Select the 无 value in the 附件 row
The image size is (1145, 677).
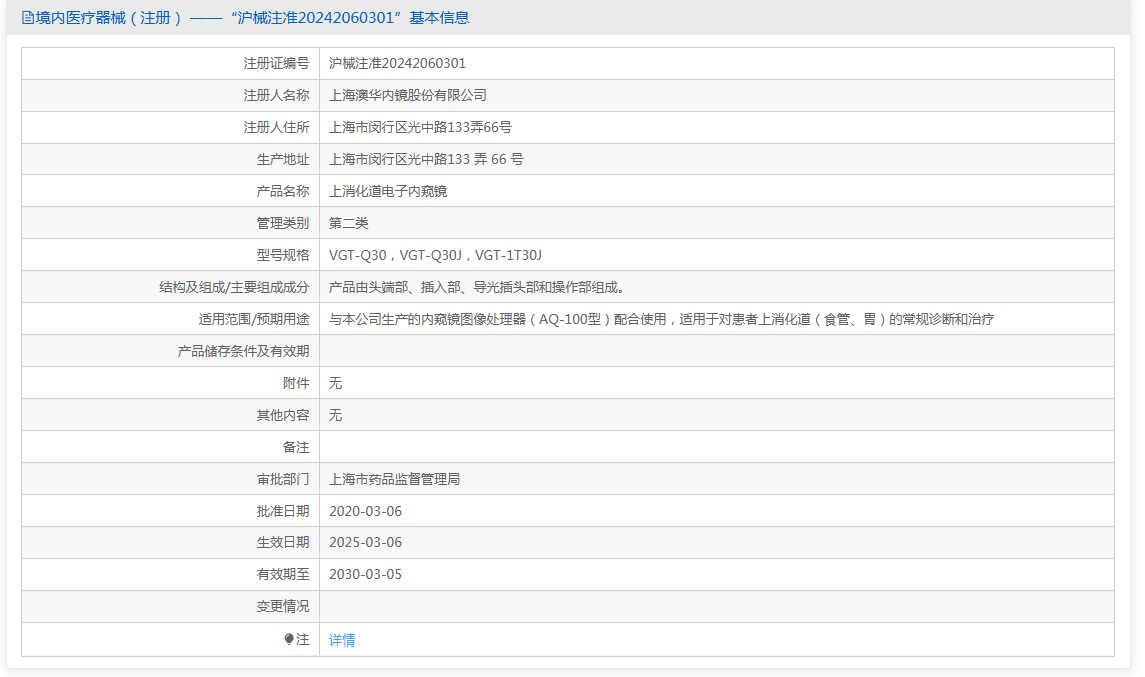[x=335, y=383]
